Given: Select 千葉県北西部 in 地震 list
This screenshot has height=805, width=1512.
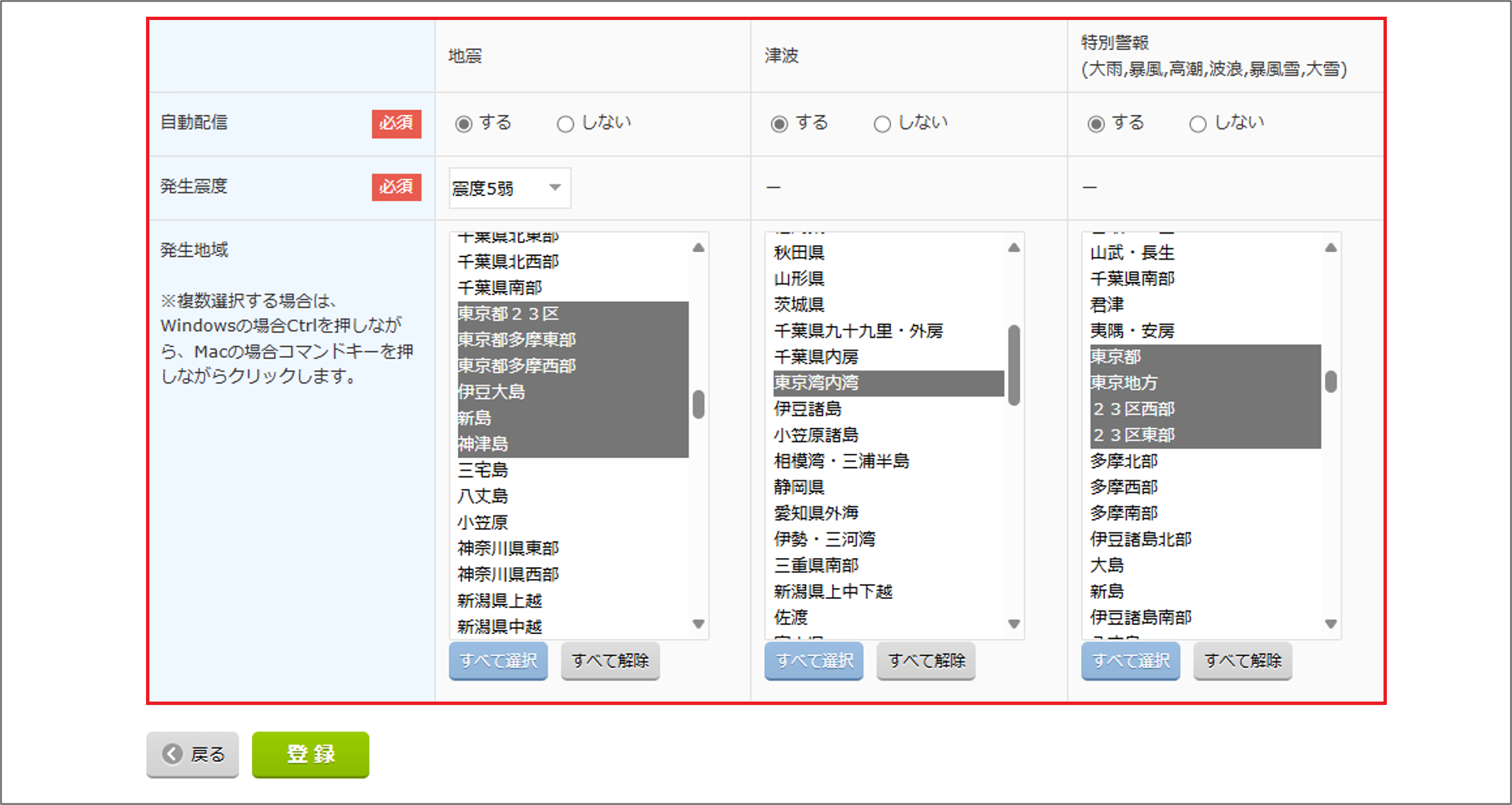Looking at the screenshot, I should pos(572,262).
